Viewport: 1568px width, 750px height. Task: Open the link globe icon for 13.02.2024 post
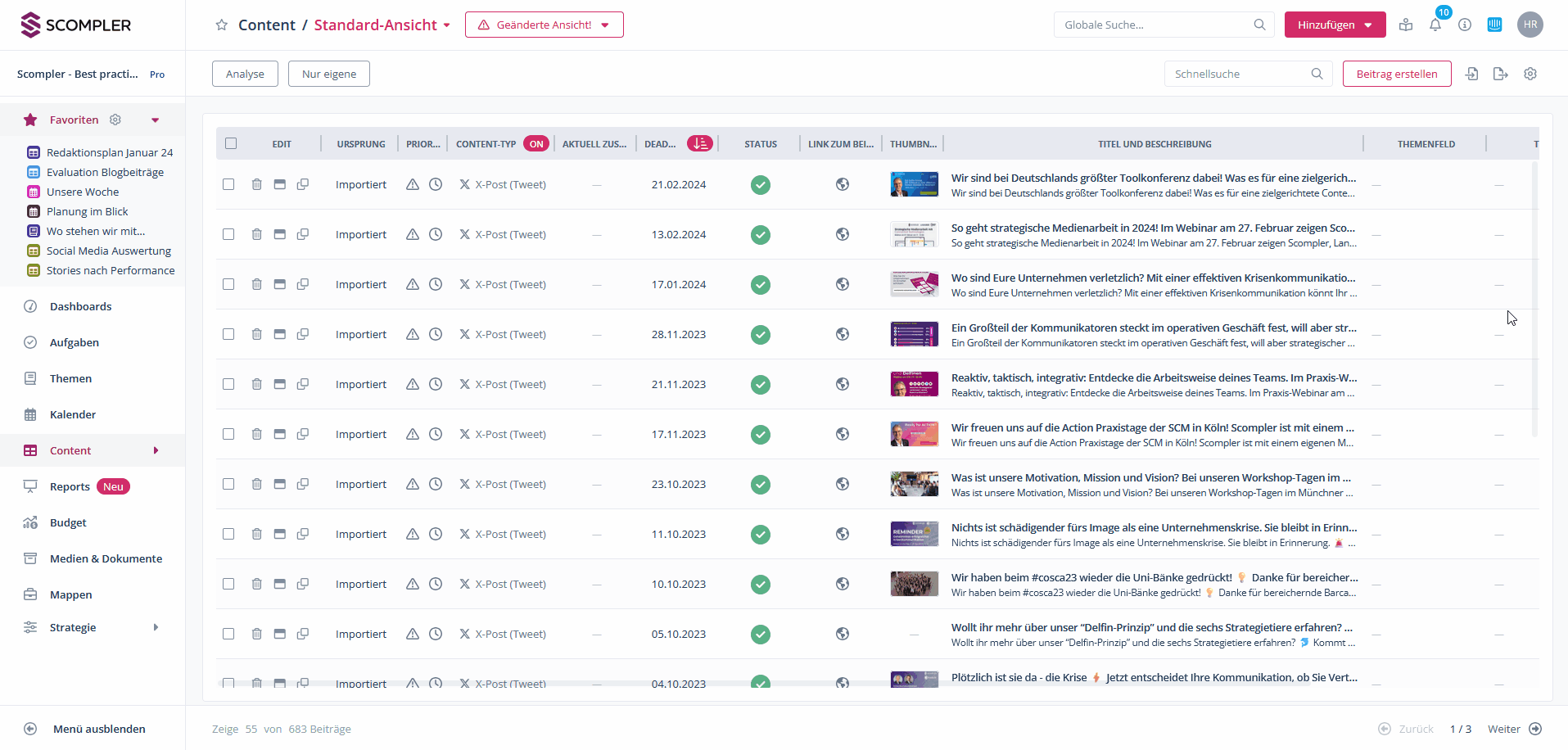pos(842,234)
